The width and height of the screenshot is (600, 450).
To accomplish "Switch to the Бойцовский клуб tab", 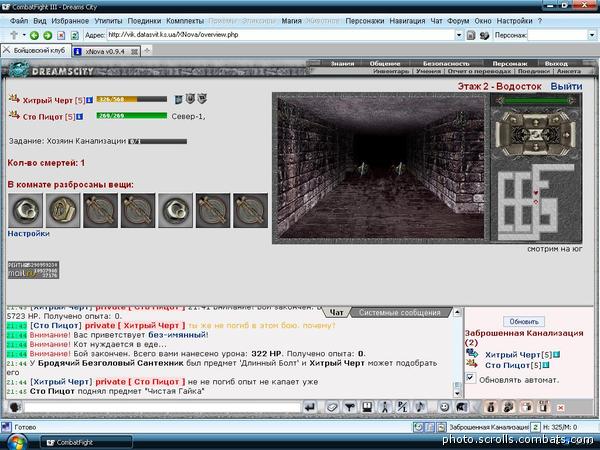I will (x=36, y=51).
